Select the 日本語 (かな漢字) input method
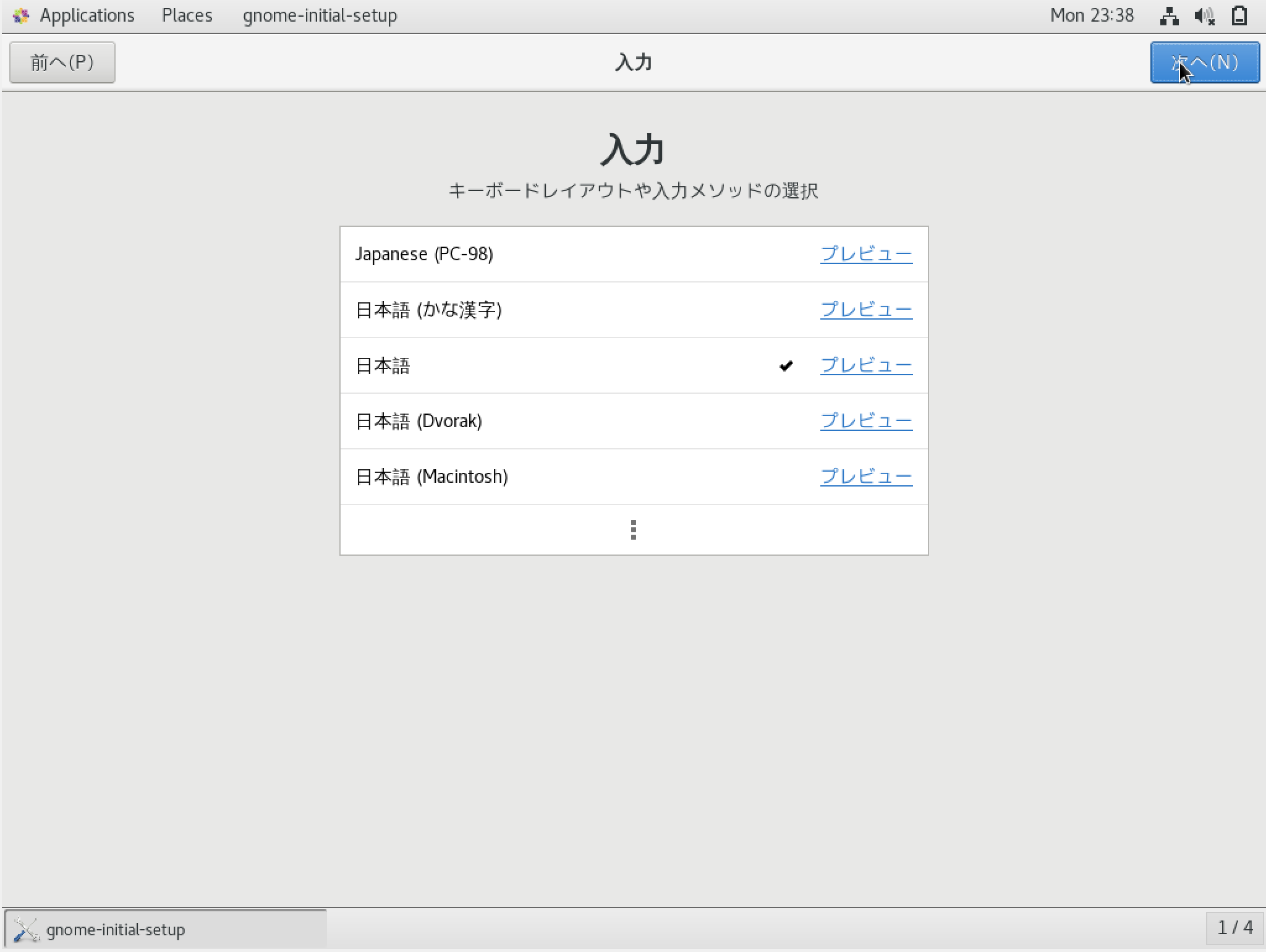 428,310
